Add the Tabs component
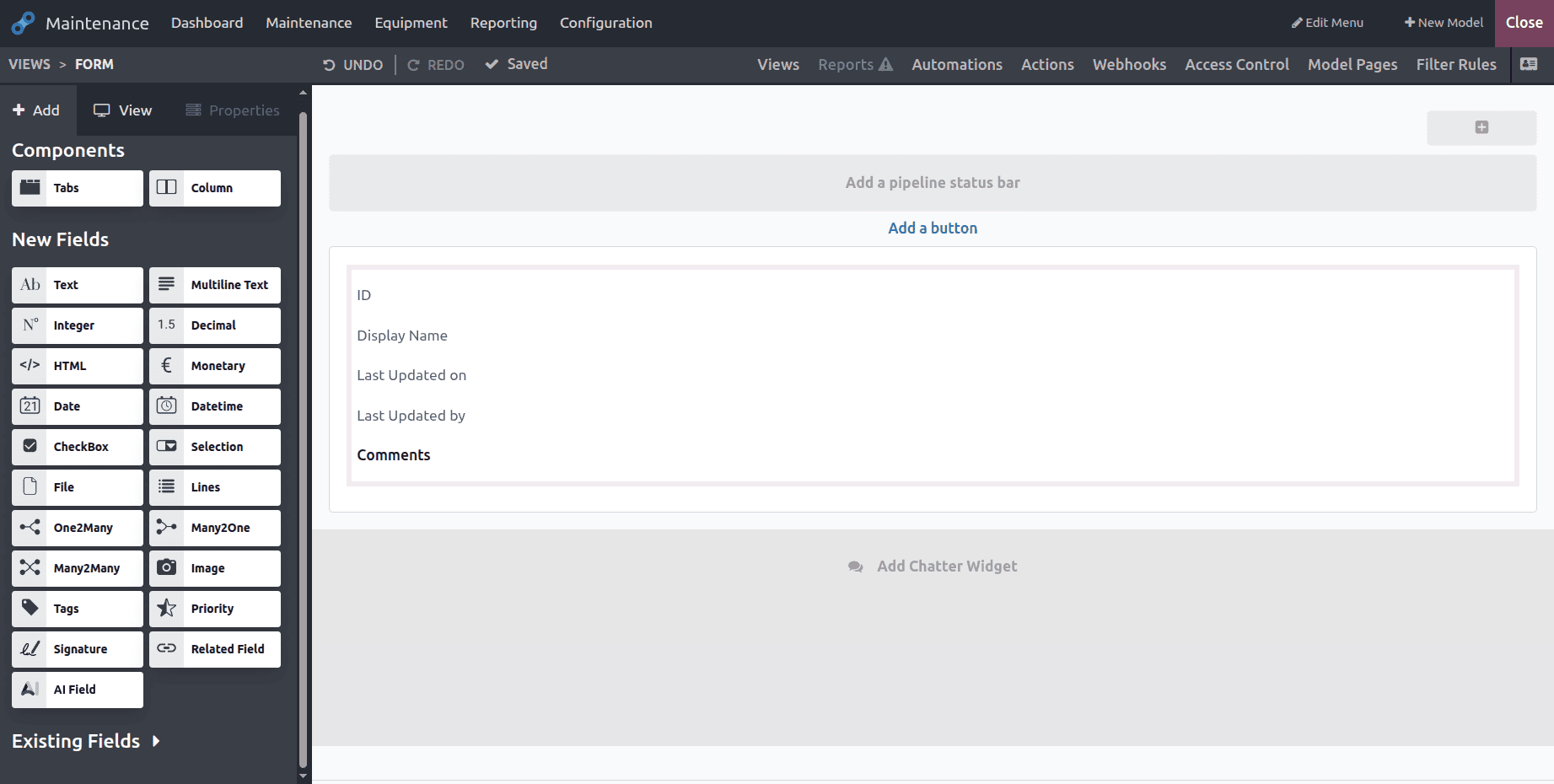 point(78,188)
